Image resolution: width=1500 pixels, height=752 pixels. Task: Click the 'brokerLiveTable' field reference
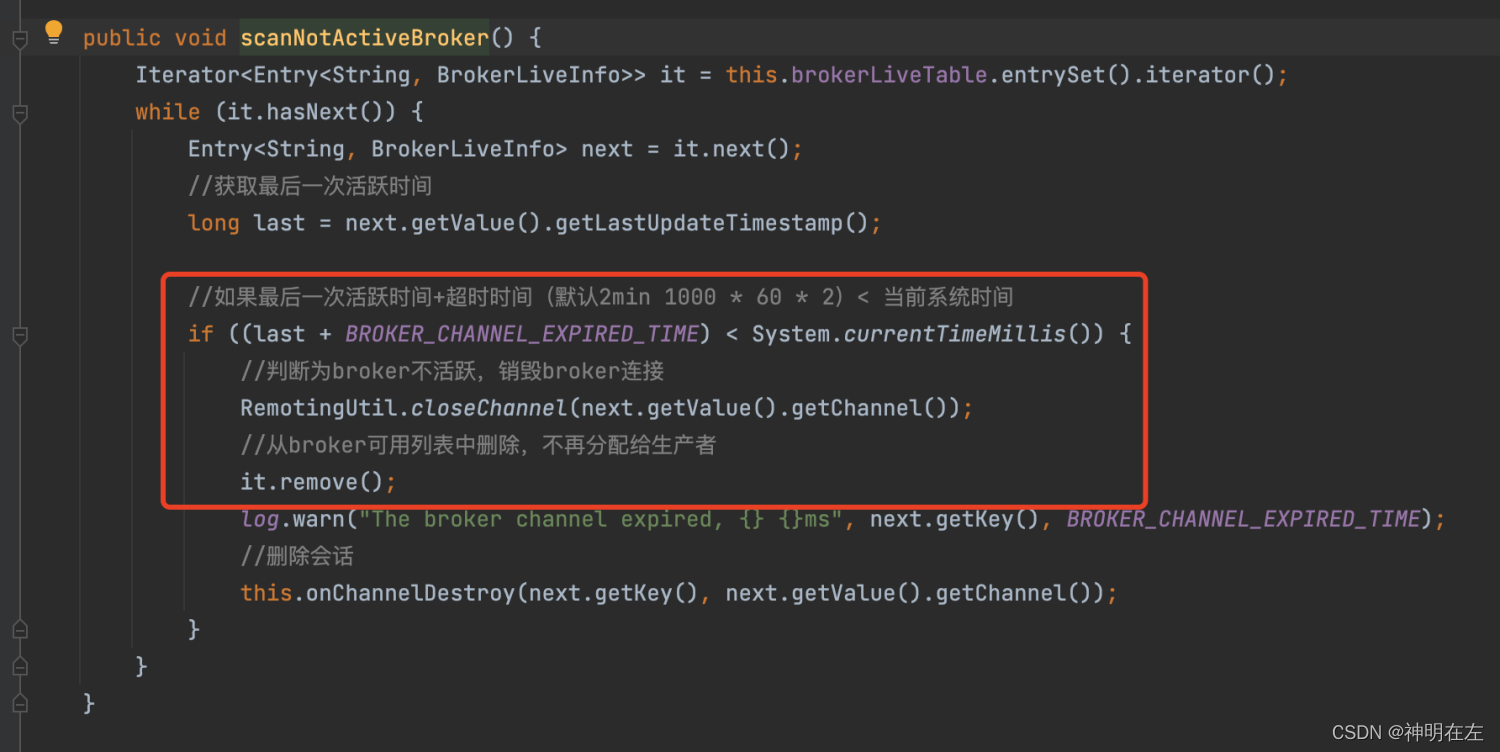(889, 75)
